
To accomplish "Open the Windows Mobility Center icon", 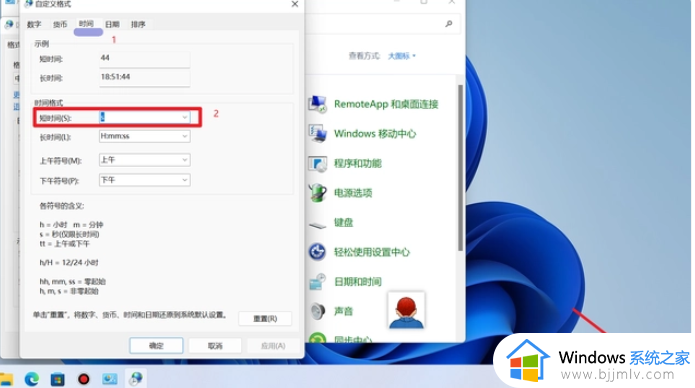I will (317, 133).
